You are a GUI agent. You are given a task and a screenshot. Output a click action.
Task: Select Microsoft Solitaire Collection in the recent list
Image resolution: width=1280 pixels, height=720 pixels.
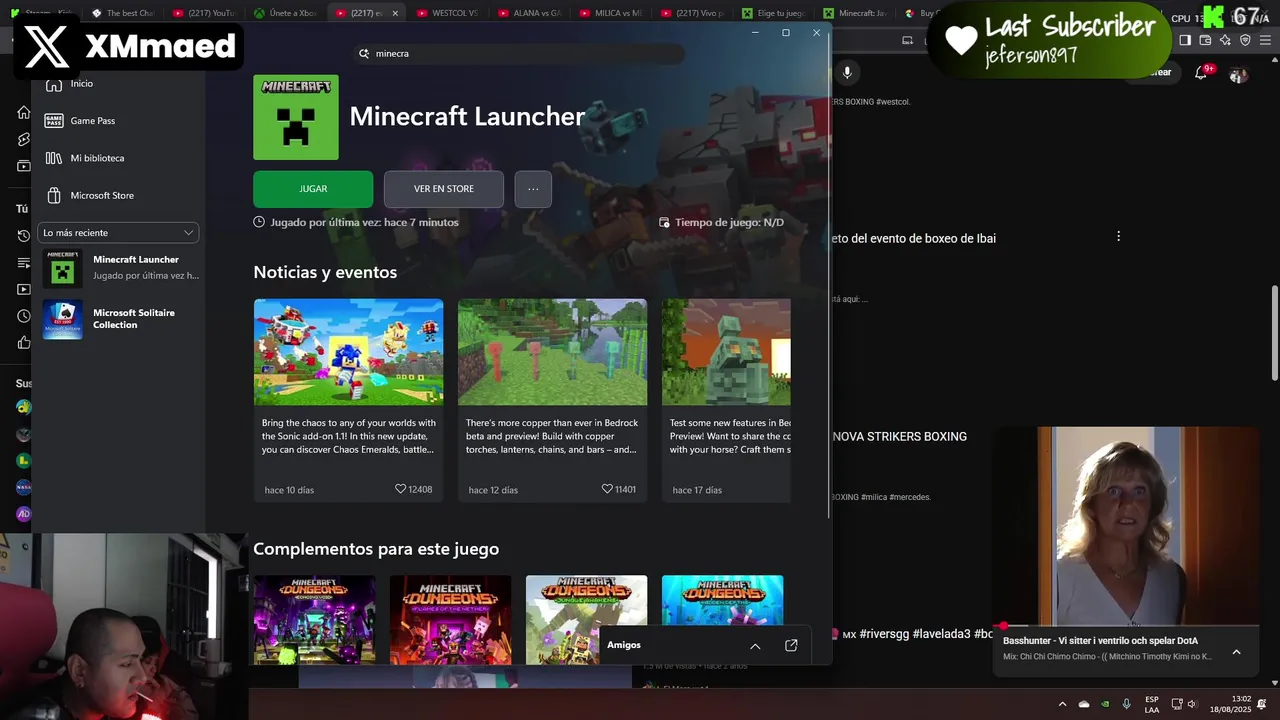120,319
